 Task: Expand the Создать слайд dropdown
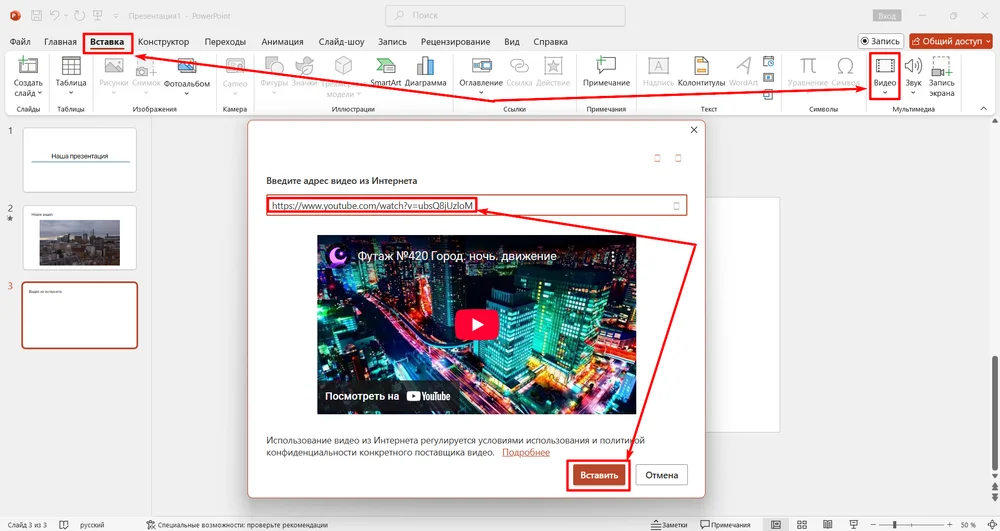28,94
